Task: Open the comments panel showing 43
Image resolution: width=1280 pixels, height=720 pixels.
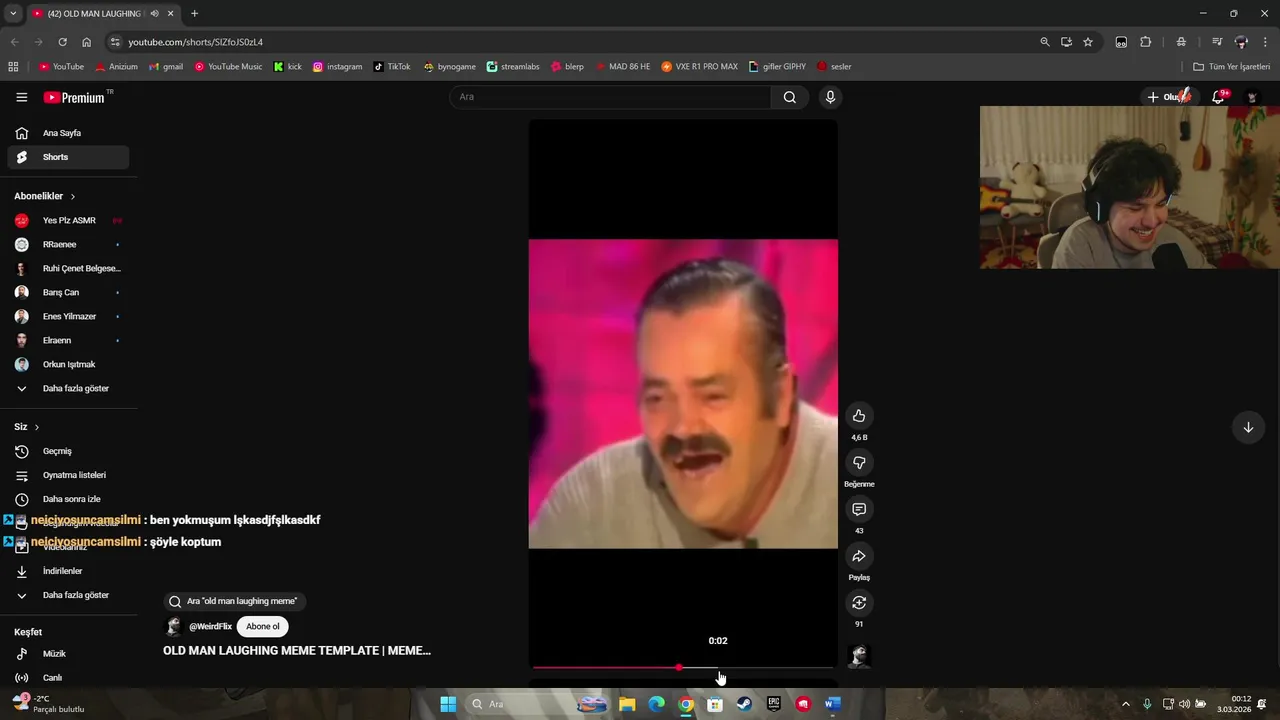Action: pos(859,509)
